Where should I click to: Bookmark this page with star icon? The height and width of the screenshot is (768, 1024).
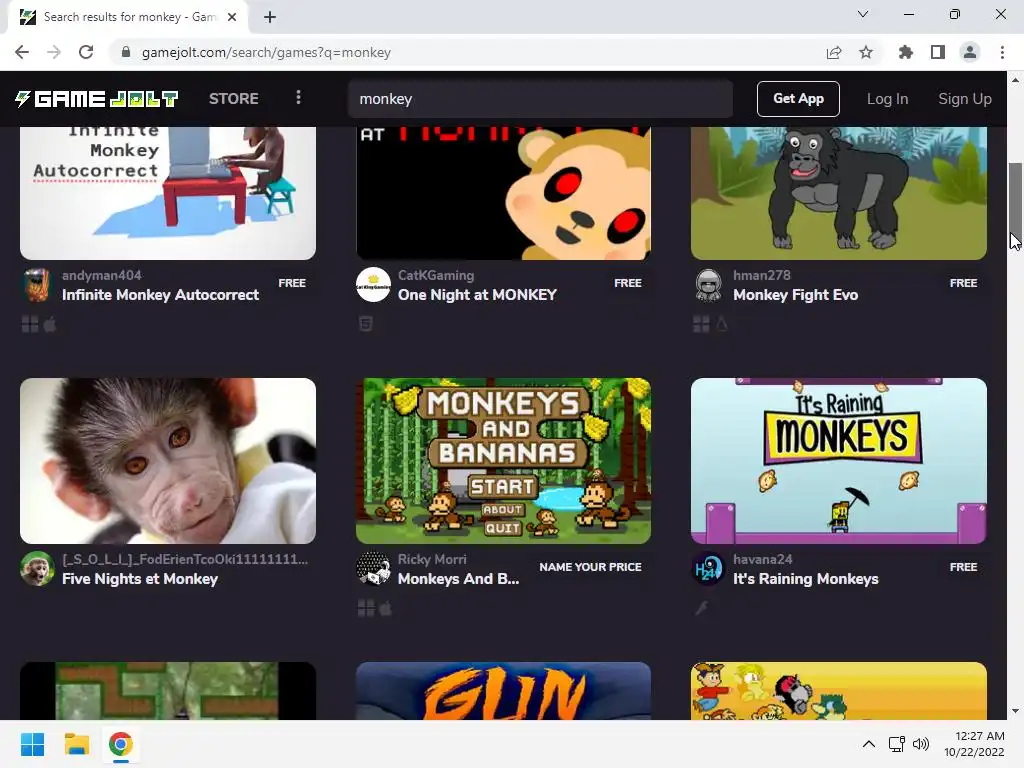click(866, 52)
